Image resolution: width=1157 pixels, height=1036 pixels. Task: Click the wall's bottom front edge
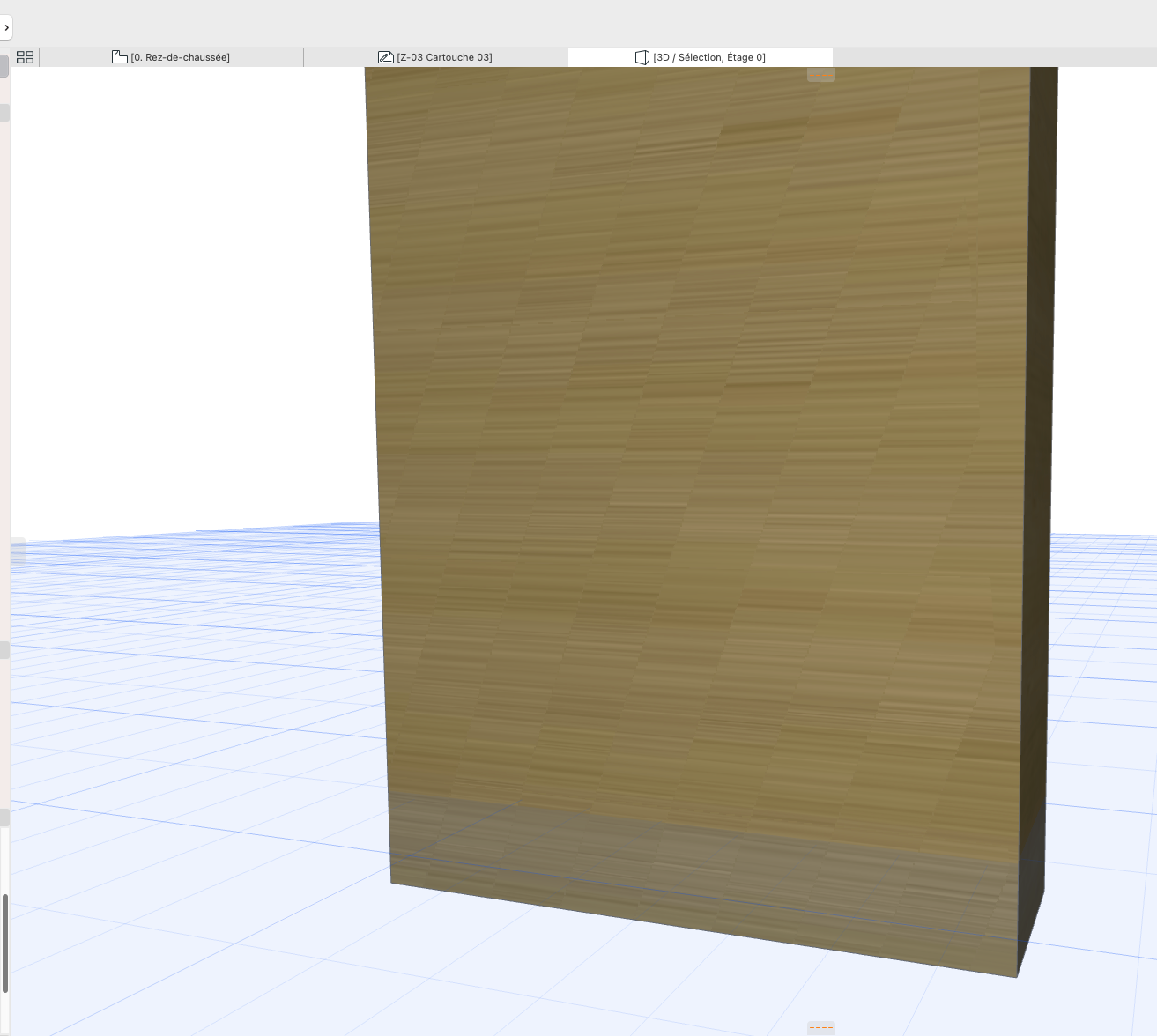click(x=704, y=929)
